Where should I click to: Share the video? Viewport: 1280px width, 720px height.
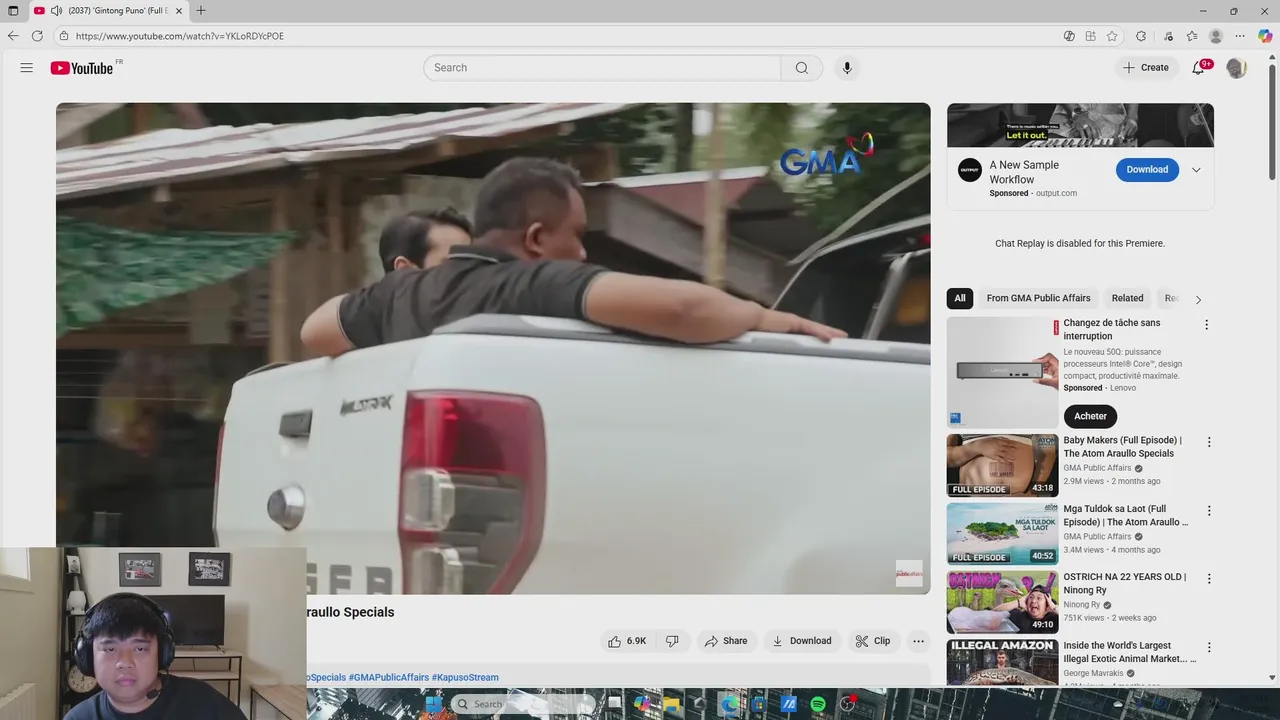pyautogui.click(x=726, y=641)
